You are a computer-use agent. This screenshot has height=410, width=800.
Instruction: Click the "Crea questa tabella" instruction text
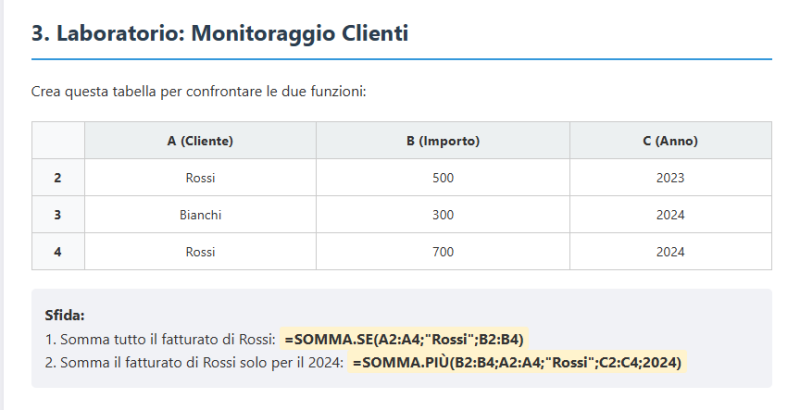[x=199, y=92]
